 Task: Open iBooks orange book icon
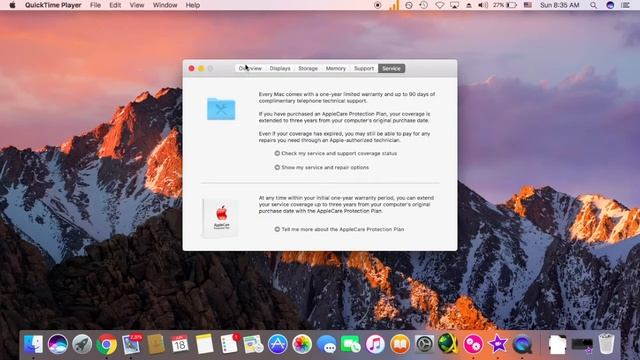(400, 344)
